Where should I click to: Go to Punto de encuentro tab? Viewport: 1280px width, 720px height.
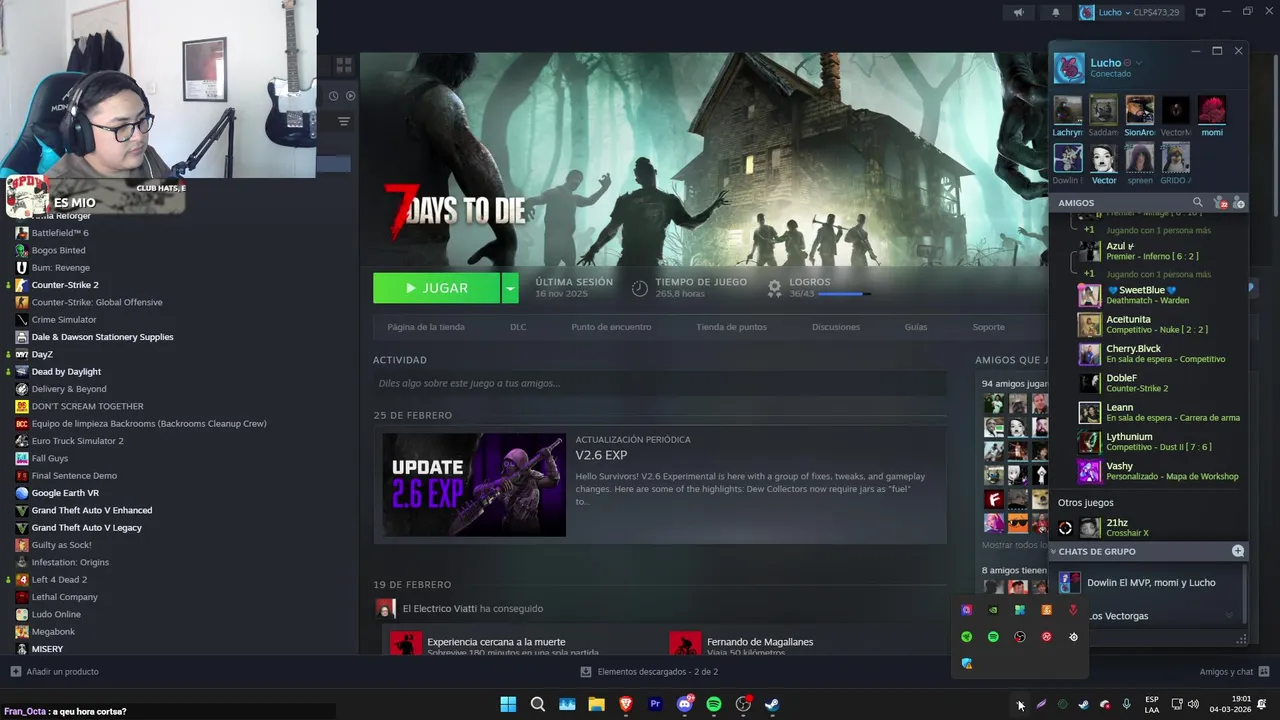click(x=611, y=327)
